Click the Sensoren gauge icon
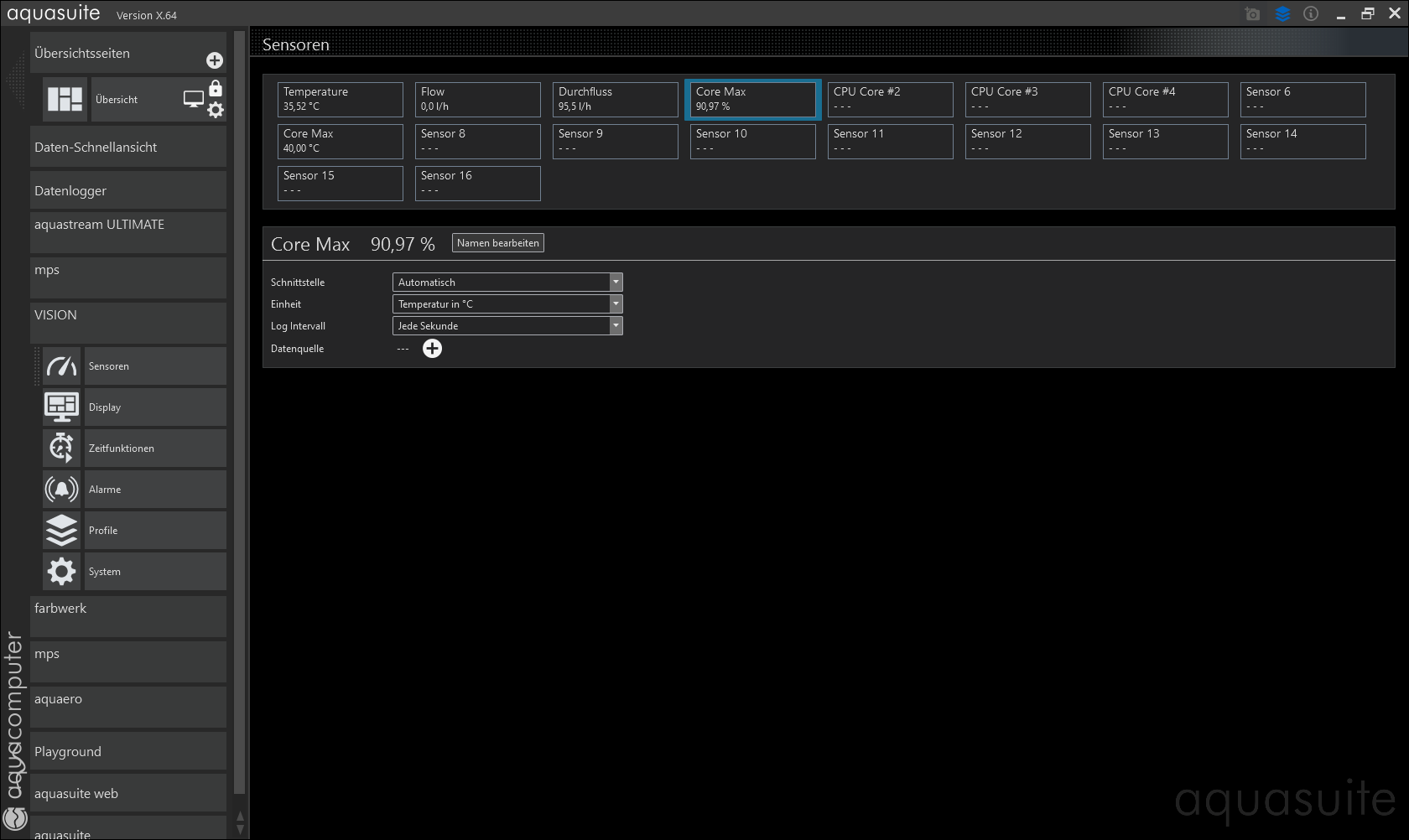The height and width of the screenshot is (840, 1409). coord(61,366)
